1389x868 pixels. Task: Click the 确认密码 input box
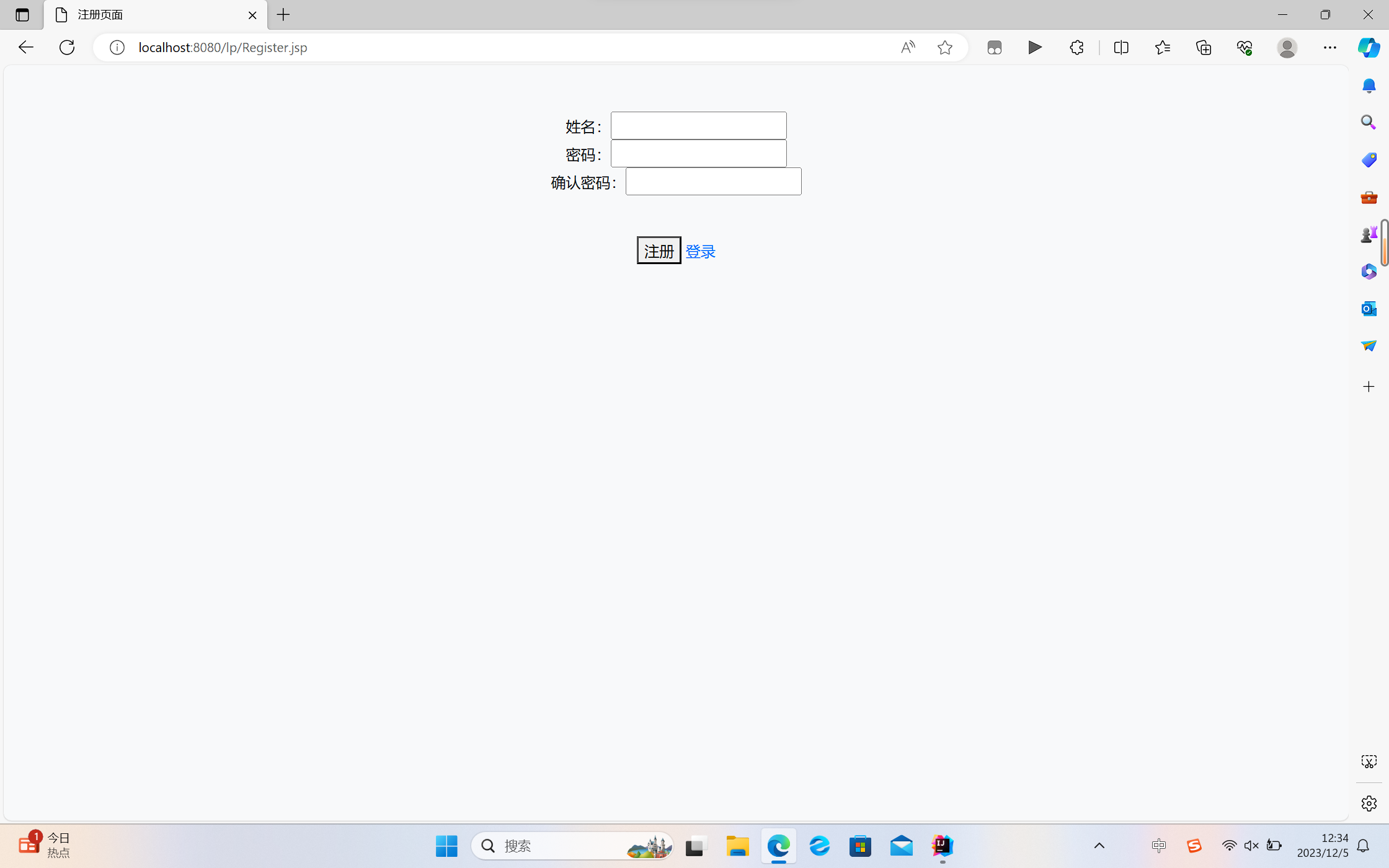[x=713, y=182]
